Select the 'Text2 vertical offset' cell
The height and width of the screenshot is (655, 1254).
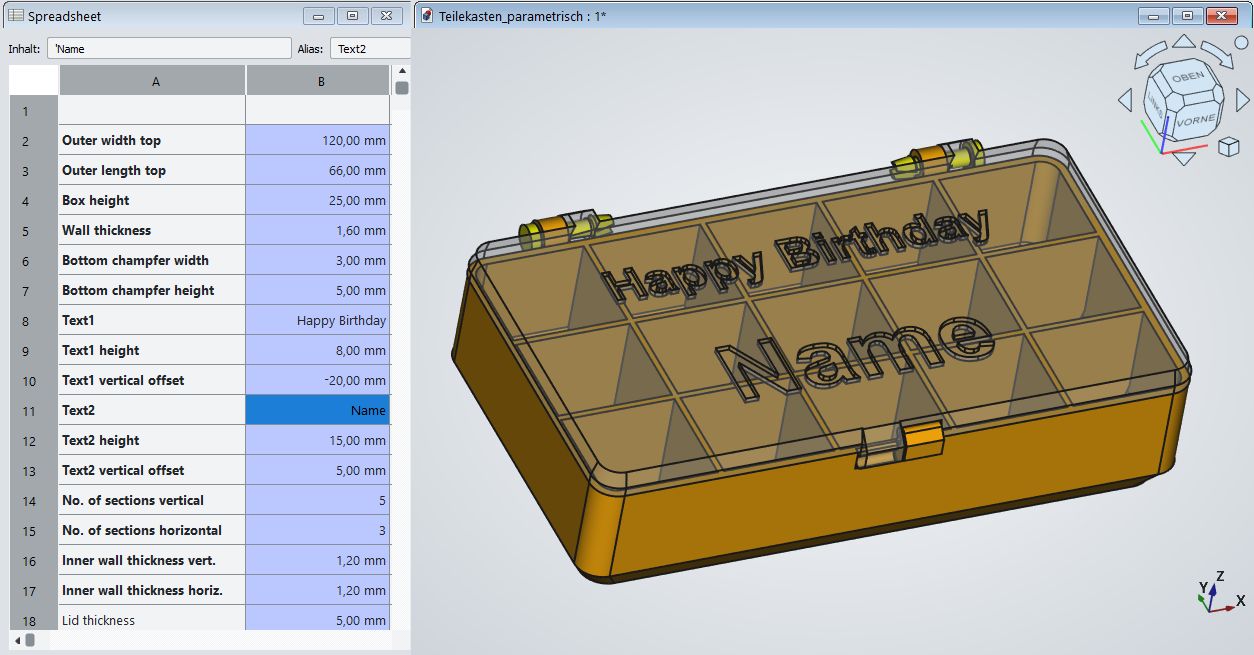[152, 470]
